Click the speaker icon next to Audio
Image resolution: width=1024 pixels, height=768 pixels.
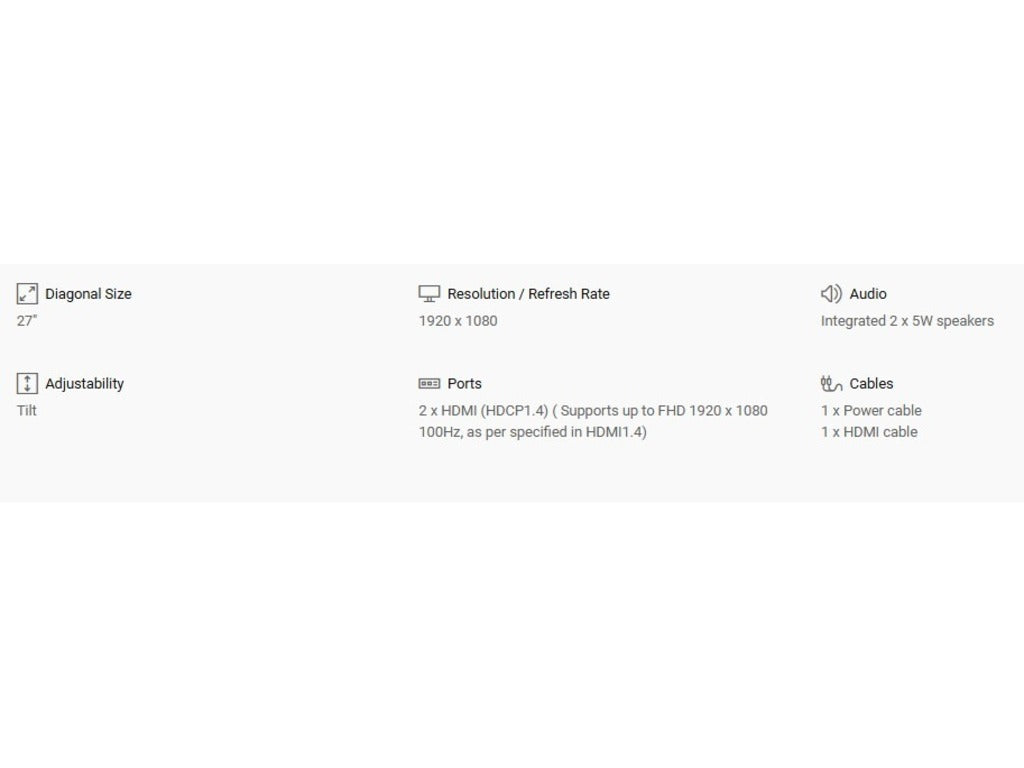[831, 294]
